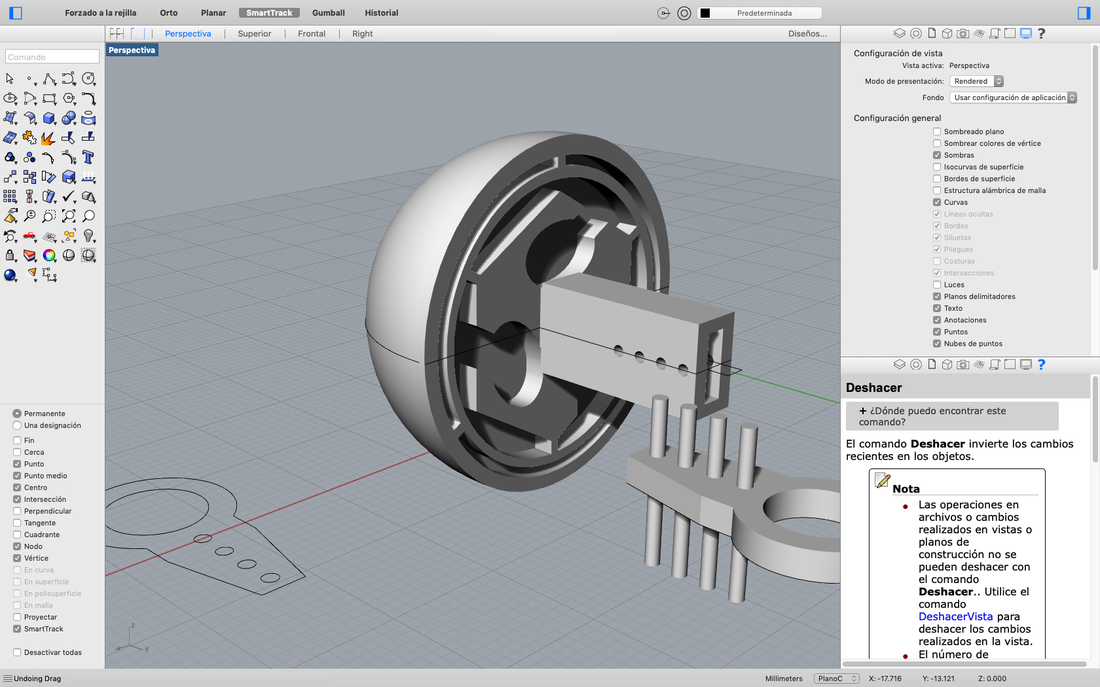The height and width of the screenshot is (687, 1100).
Task: Toggle Planar mode
Action: tap(213, 13)
